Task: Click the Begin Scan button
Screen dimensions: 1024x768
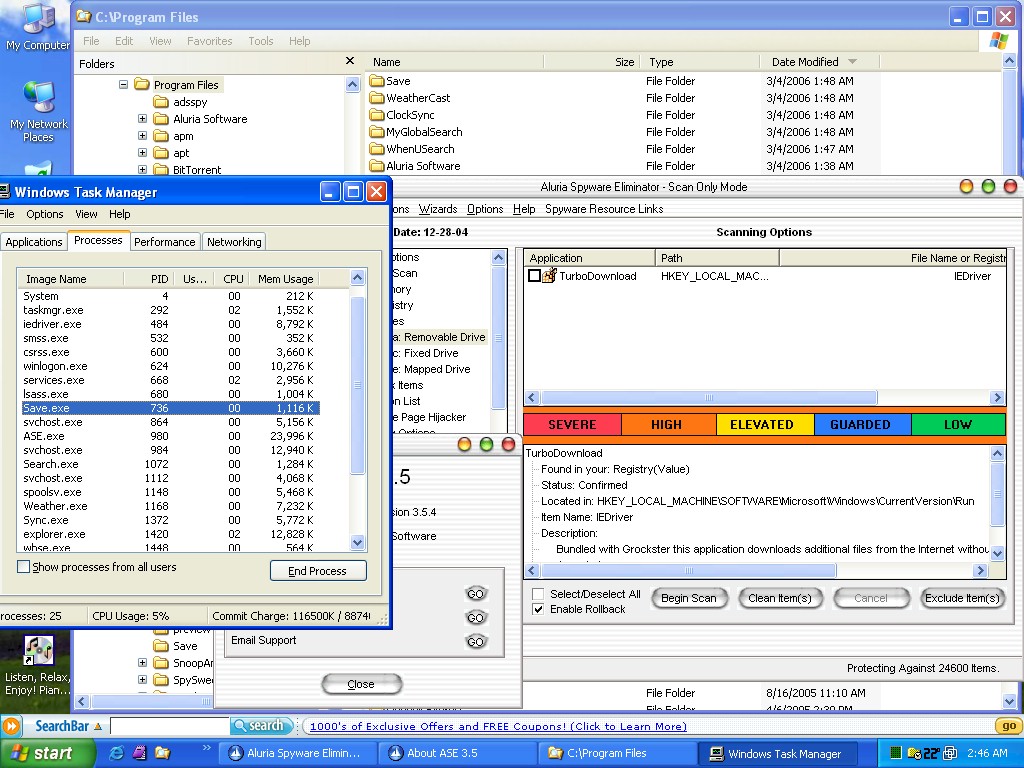Action: pos(688,598)
